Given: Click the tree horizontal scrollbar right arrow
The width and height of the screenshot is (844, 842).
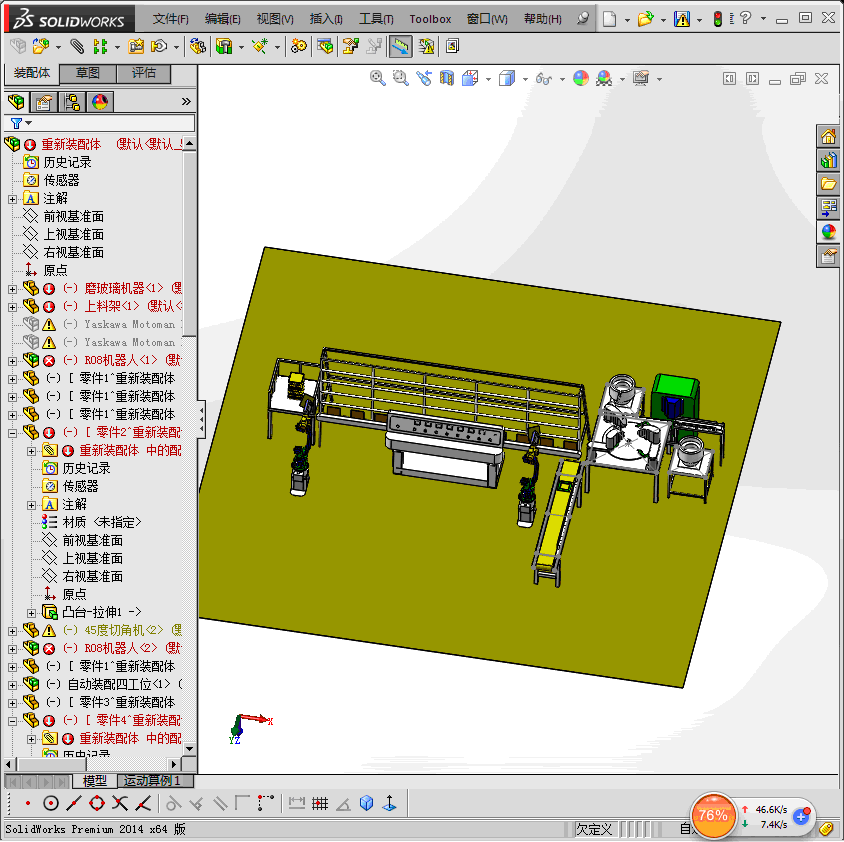Looking at the screenshot, I should 173,764.
